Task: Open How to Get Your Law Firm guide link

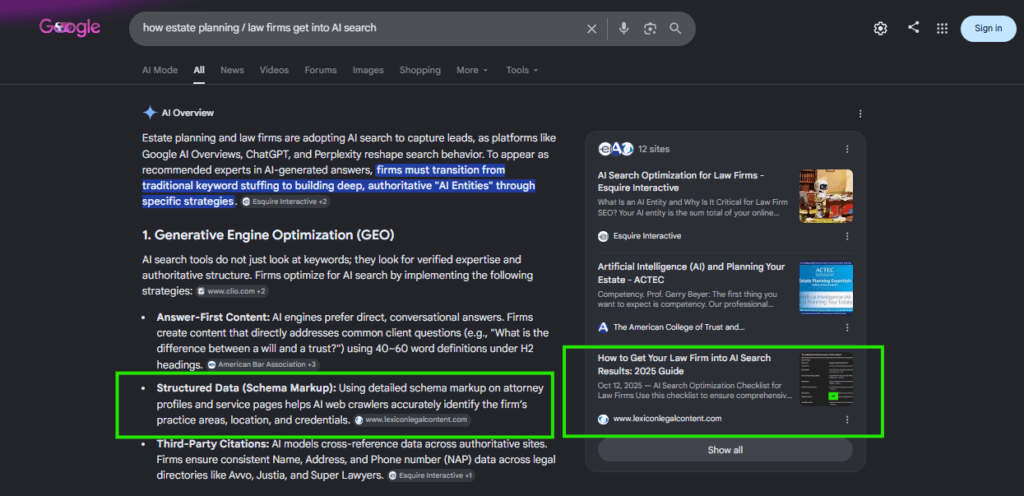Action: click(684, 364)
